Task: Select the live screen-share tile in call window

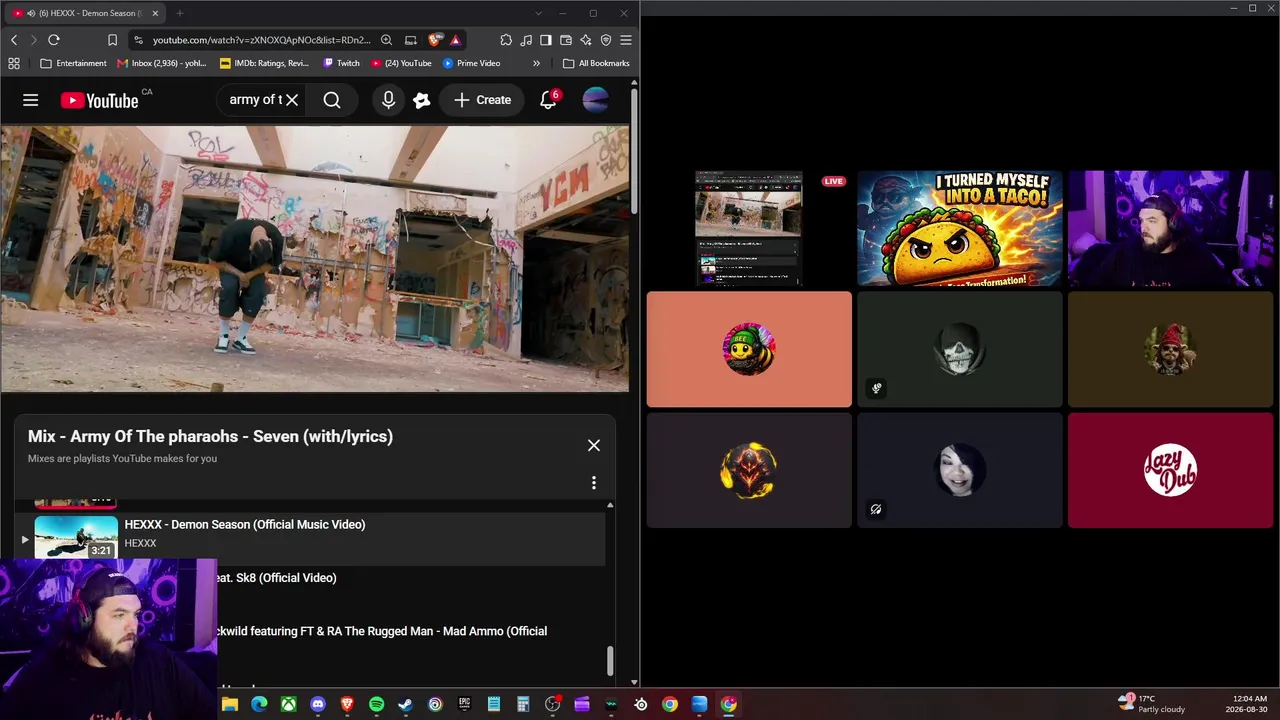Action: pos(749,229)
